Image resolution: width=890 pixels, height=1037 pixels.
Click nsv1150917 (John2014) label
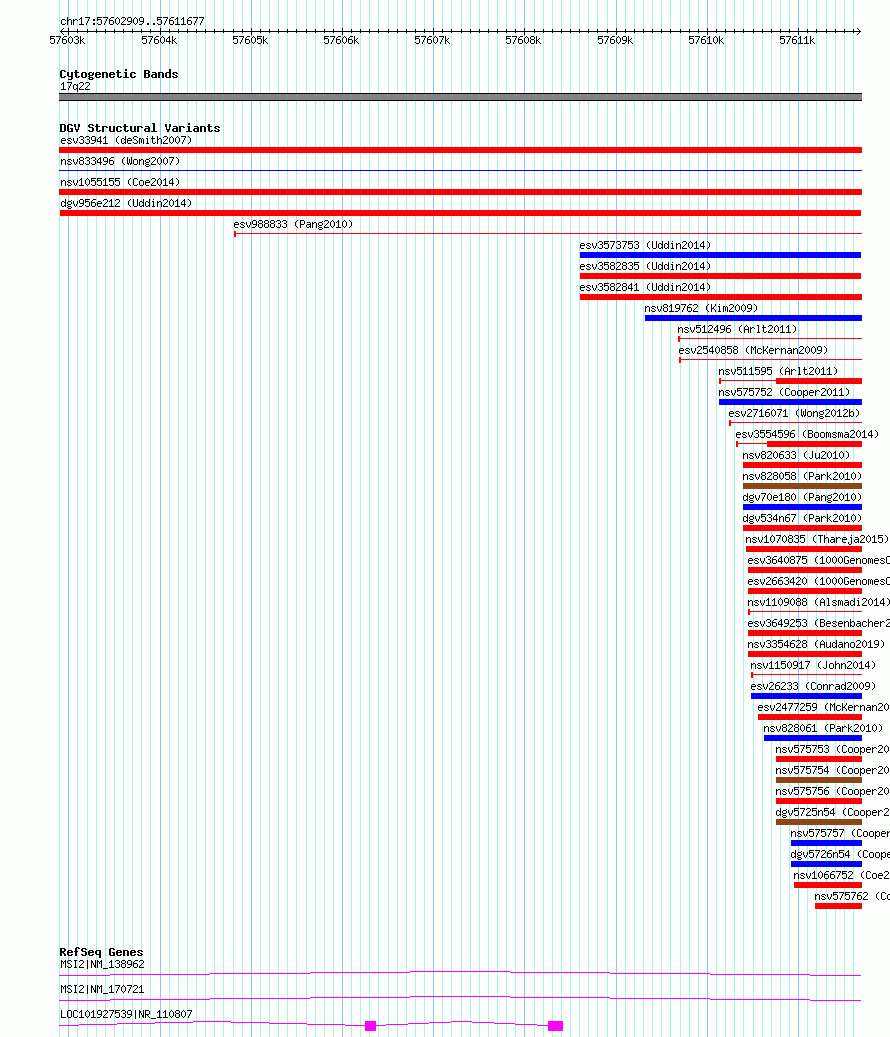point(813,665)
